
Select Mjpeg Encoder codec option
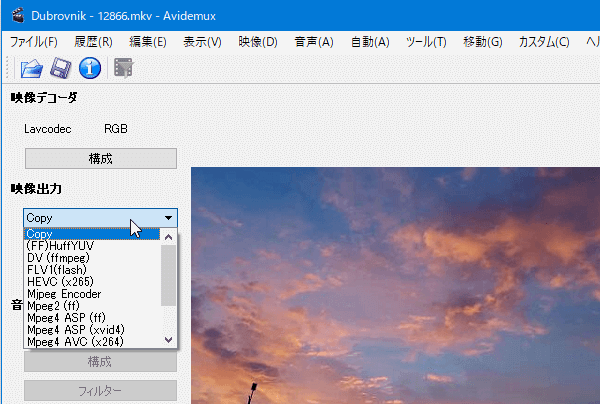(92, 294)
